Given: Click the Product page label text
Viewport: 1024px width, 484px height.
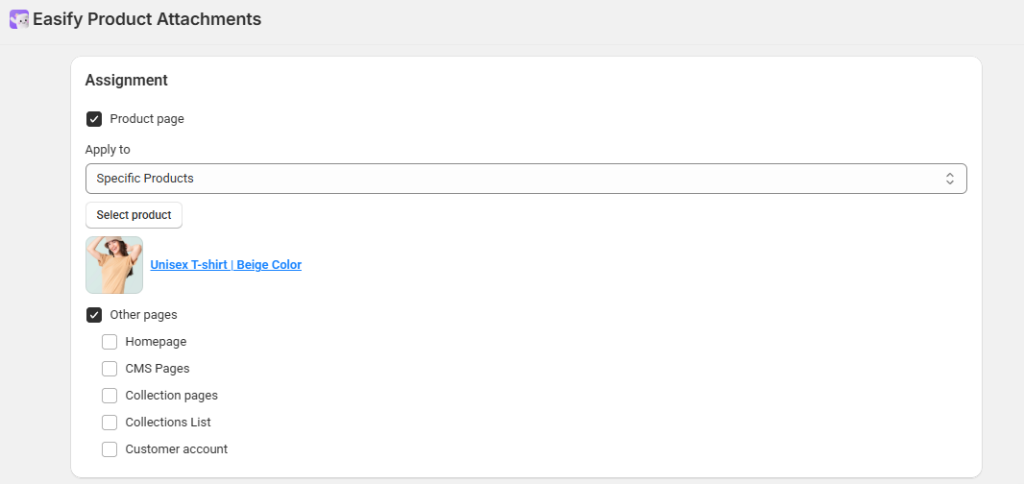Looking at the screenshot, I should coord(147,119).
